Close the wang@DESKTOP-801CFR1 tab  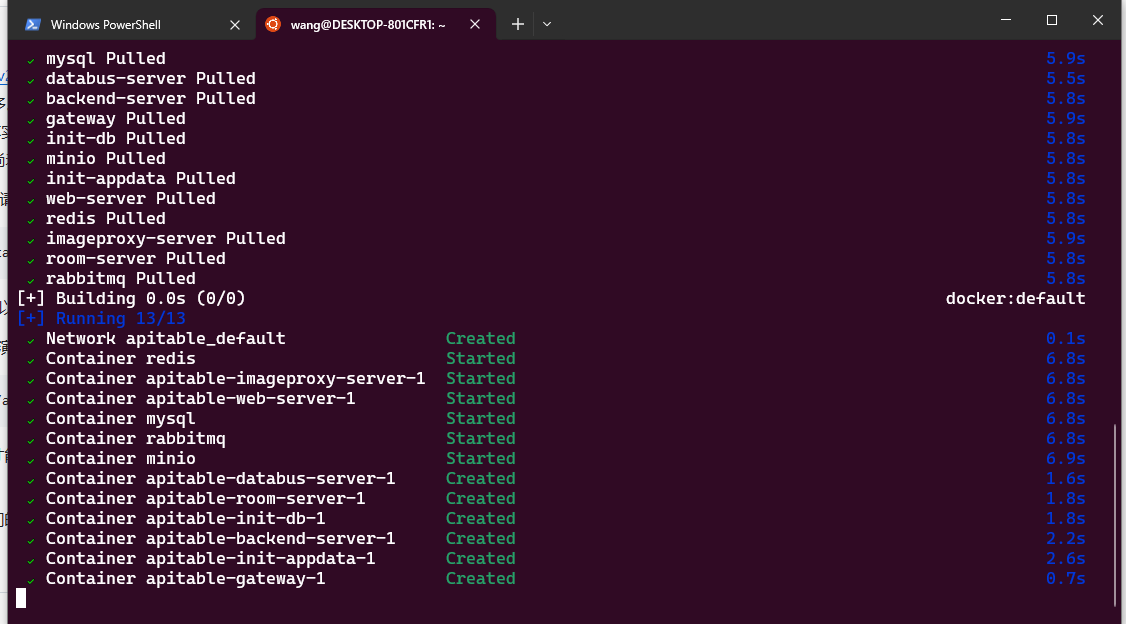tap(475, 24)
